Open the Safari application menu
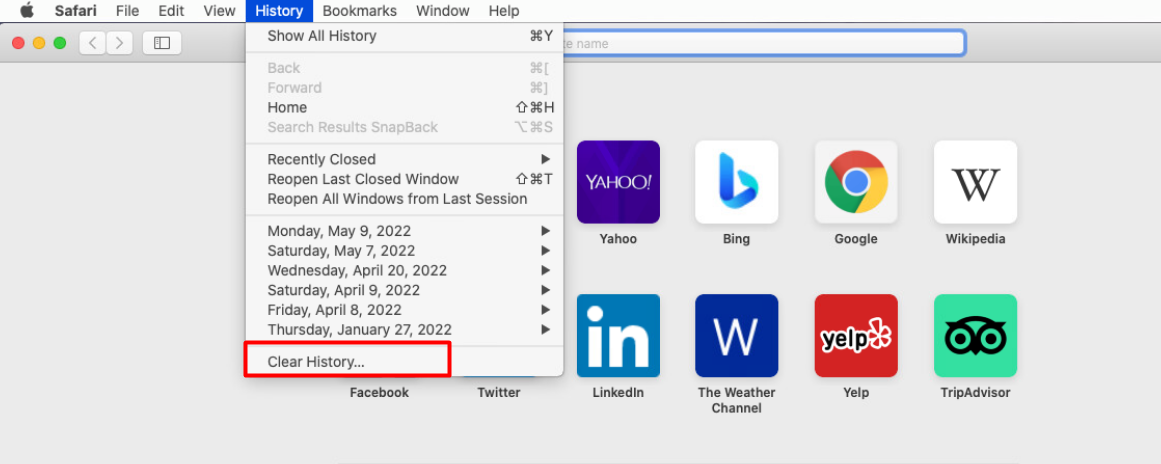 click(x=76, y=11)
